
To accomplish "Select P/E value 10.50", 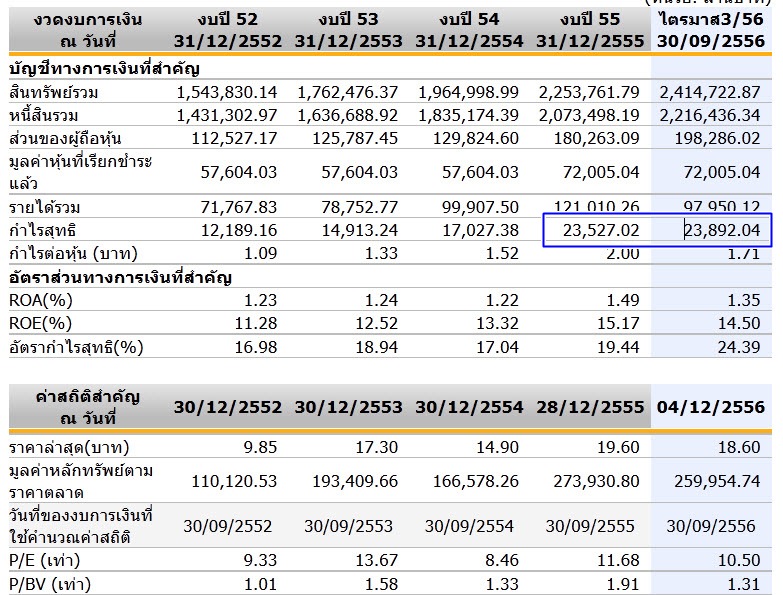I will [x=739, y=560].
